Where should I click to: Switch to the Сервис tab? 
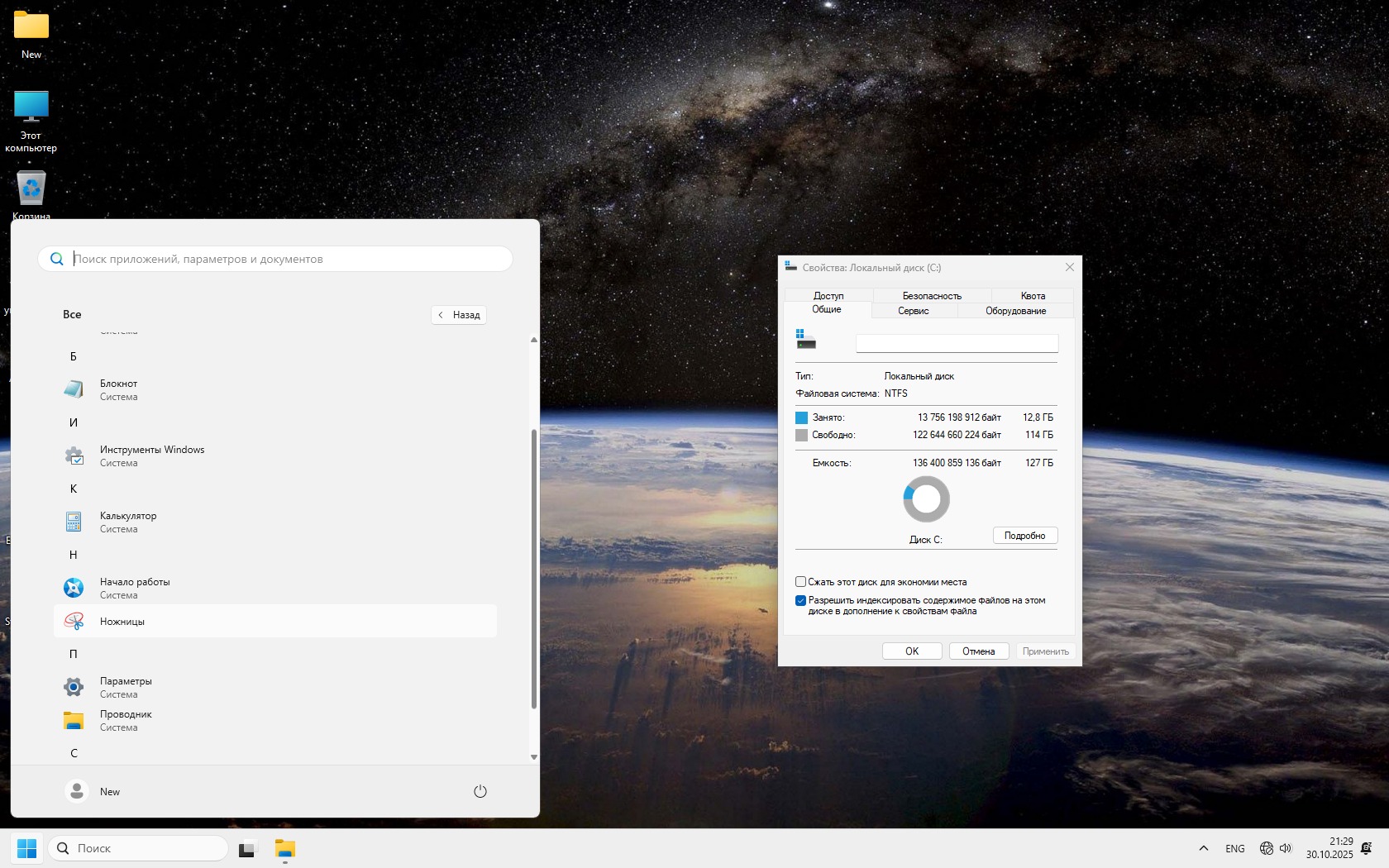pos(913,311)
